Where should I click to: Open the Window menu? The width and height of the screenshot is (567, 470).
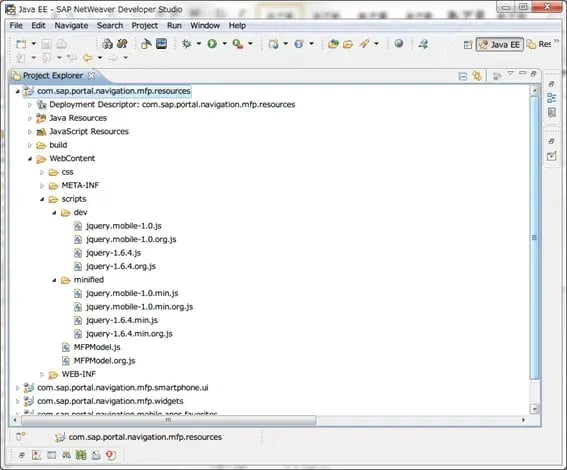tap(205, 26)
